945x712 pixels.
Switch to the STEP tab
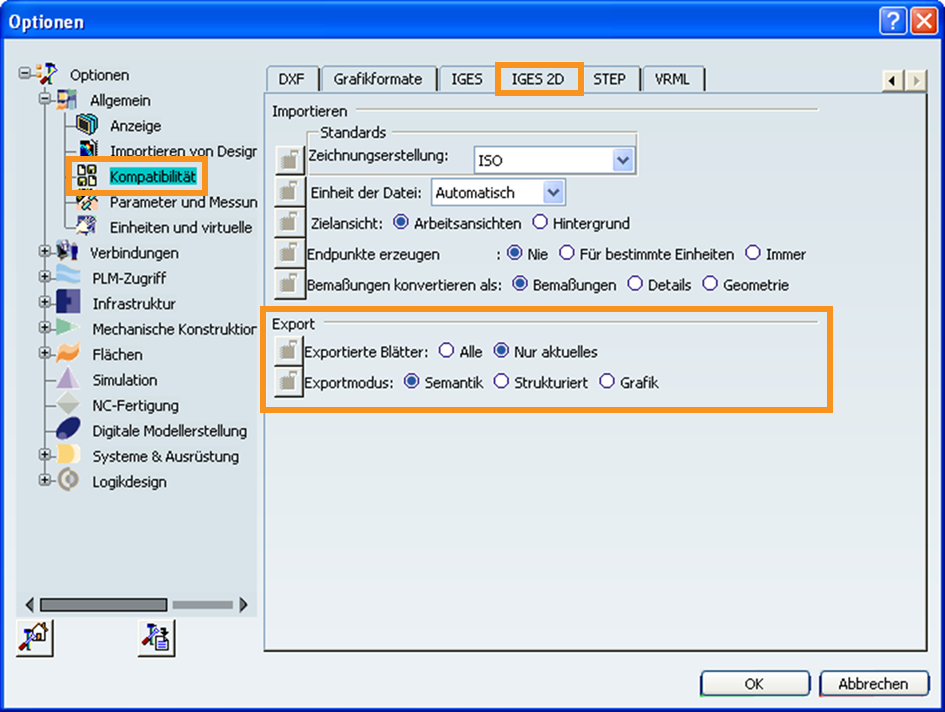coord(609,79)
